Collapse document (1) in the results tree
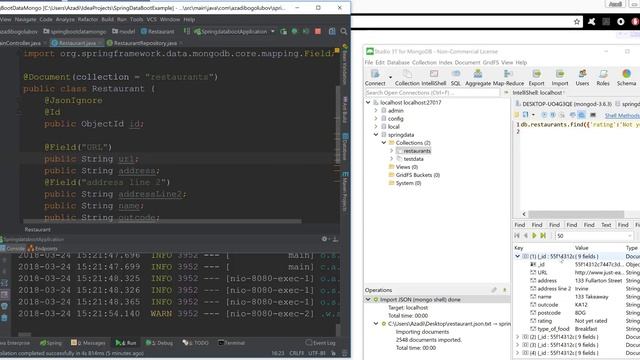The width and height of the screenshot is (640, 360). coord(518,256)
